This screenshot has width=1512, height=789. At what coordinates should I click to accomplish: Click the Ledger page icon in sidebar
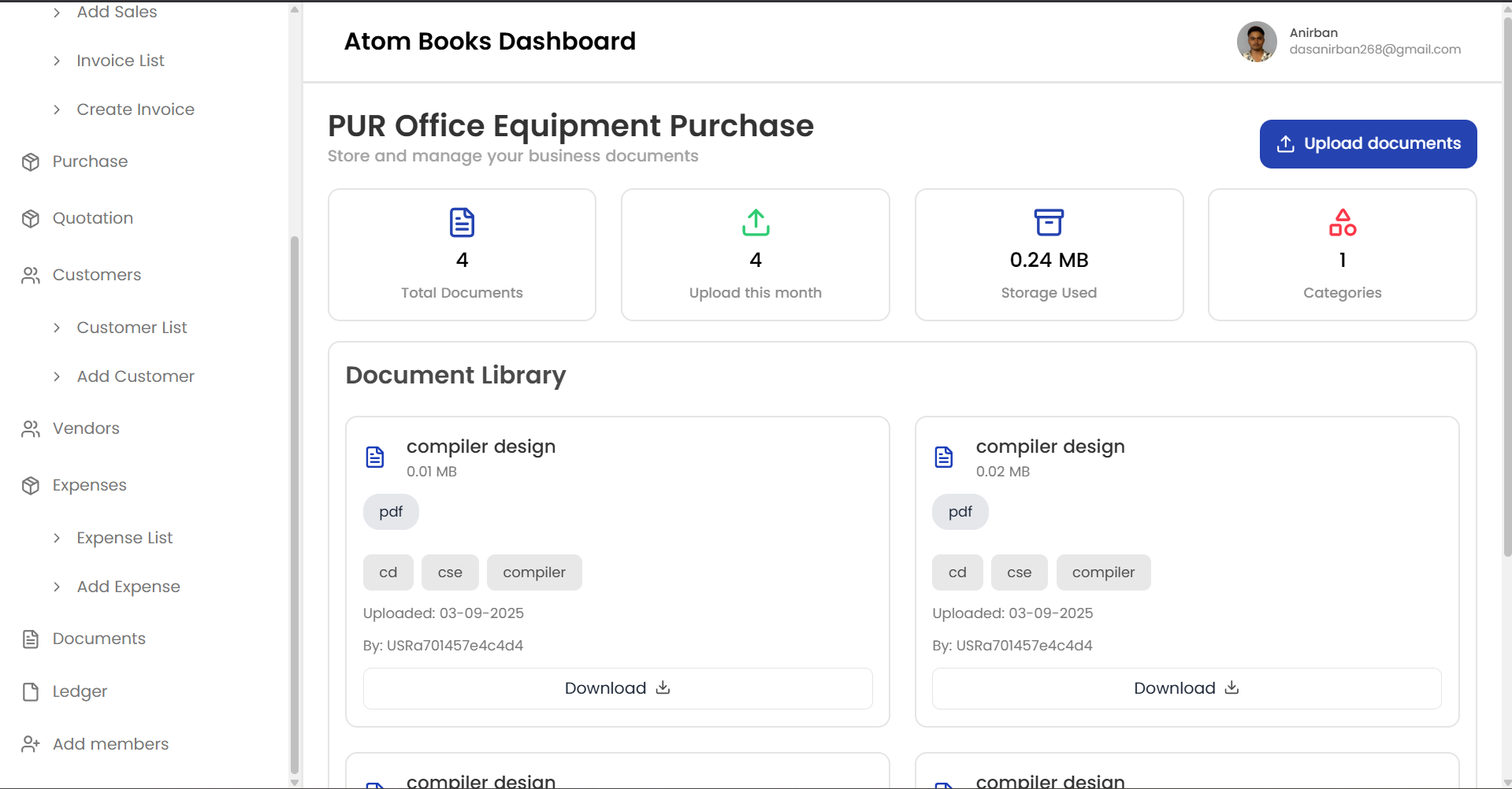(31, 692)
